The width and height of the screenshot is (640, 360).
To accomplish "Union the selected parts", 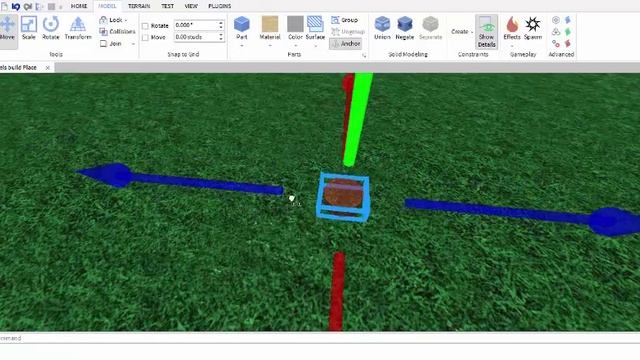I will (382, 28).
